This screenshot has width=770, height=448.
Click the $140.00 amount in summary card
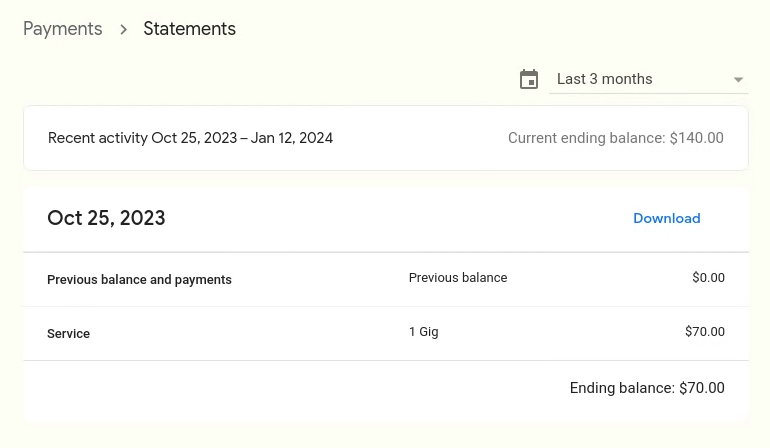696,138
